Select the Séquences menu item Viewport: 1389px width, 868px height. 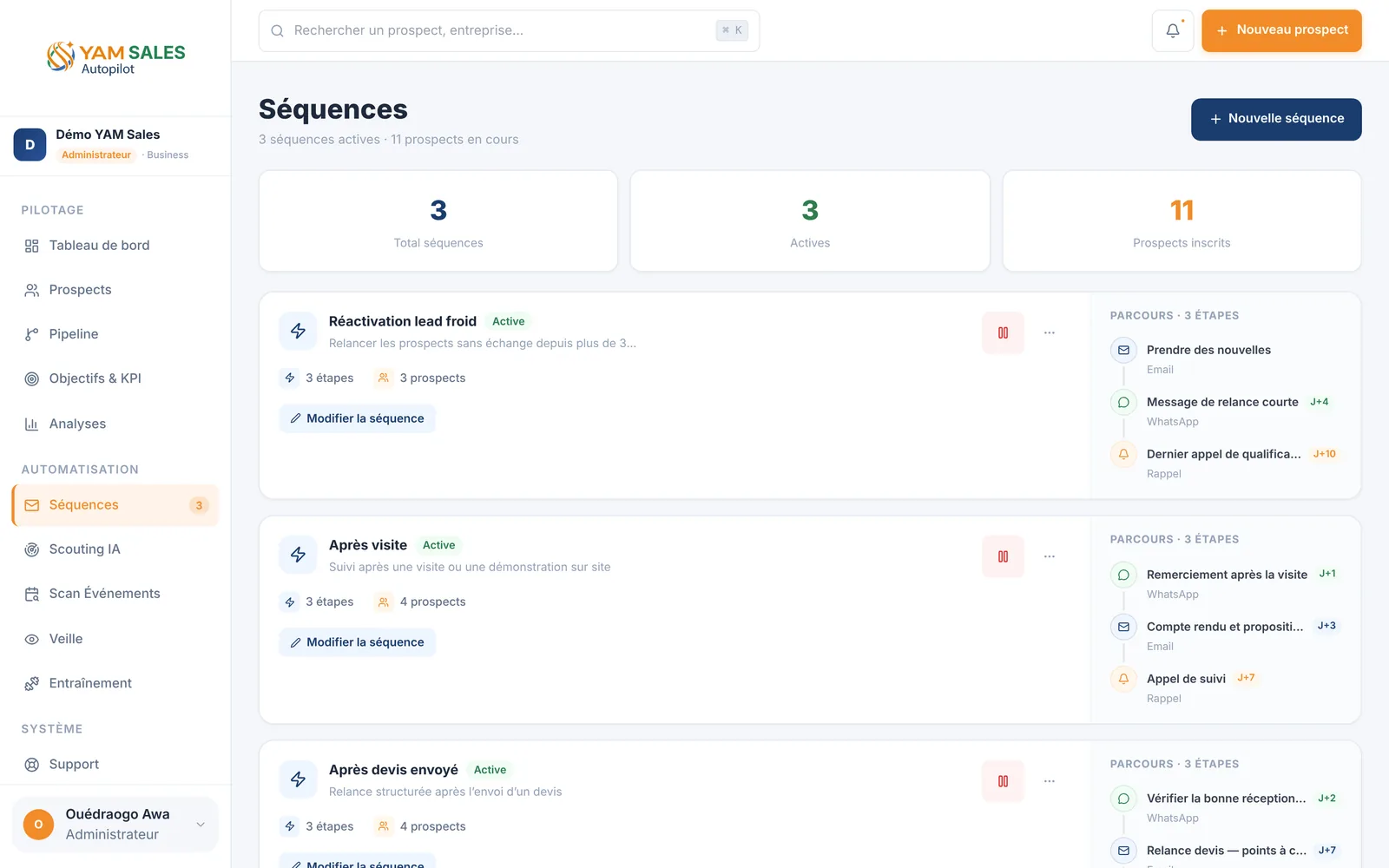click(x=115, y=505)
